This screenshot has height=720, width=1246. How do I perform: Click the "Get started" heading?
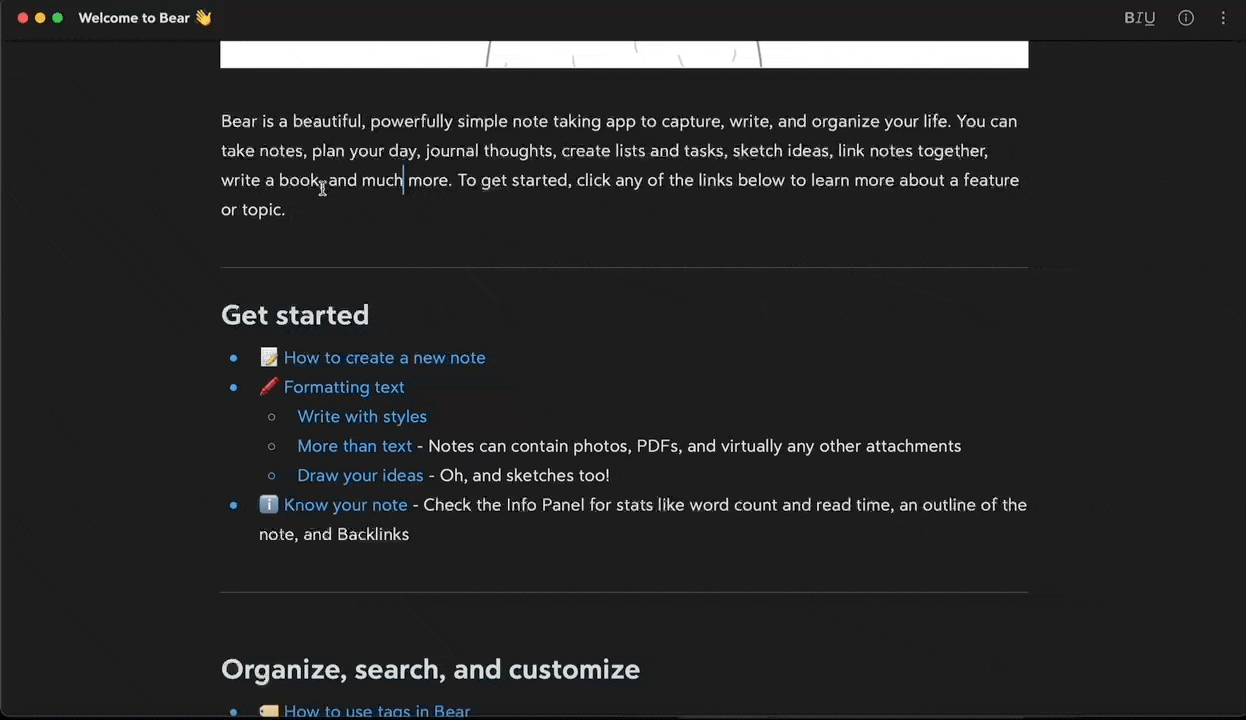(x=295, y=315)
